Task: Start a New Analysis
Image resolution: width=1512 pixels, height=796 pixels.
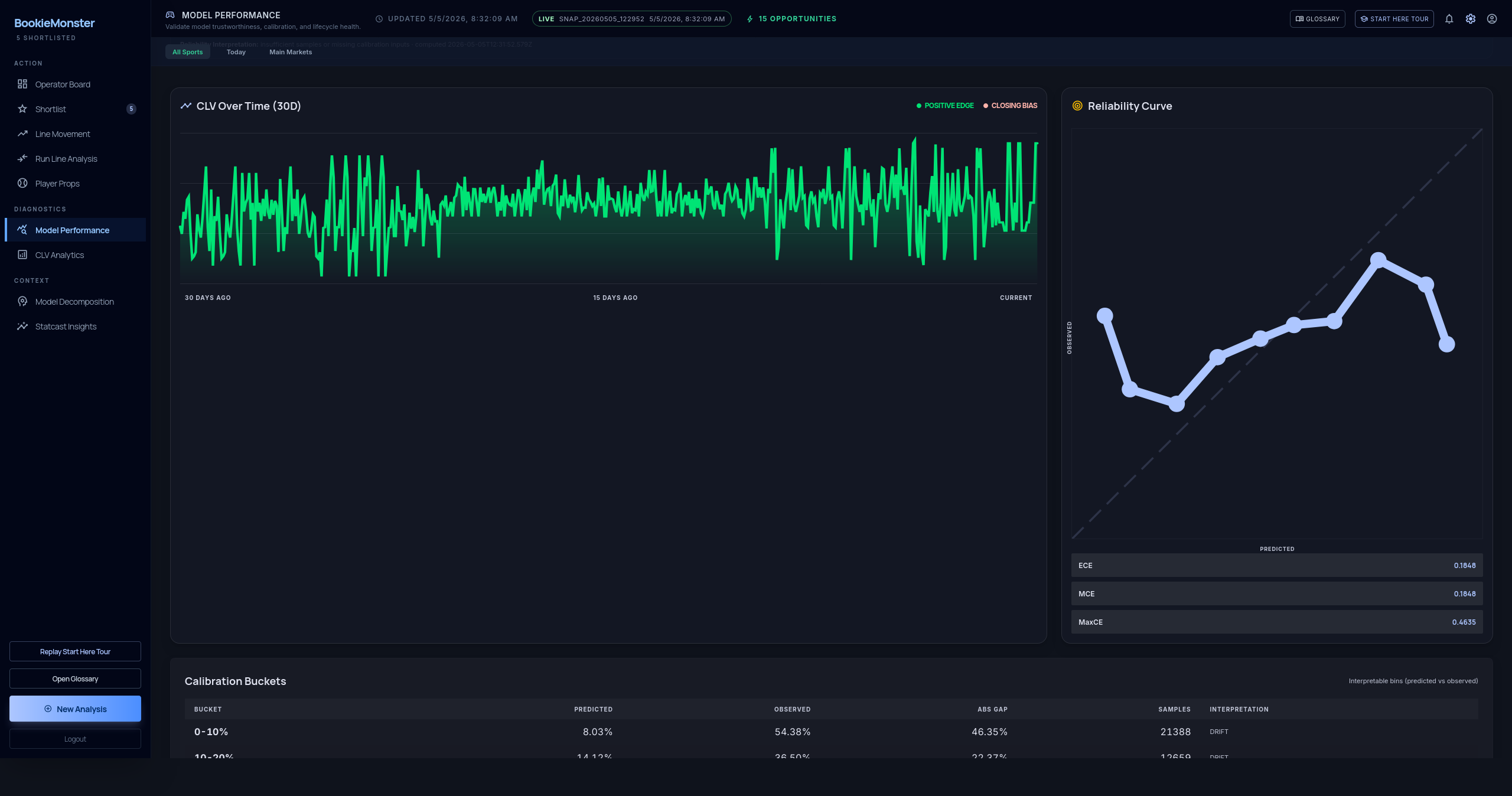Action: tap(75, 709)
